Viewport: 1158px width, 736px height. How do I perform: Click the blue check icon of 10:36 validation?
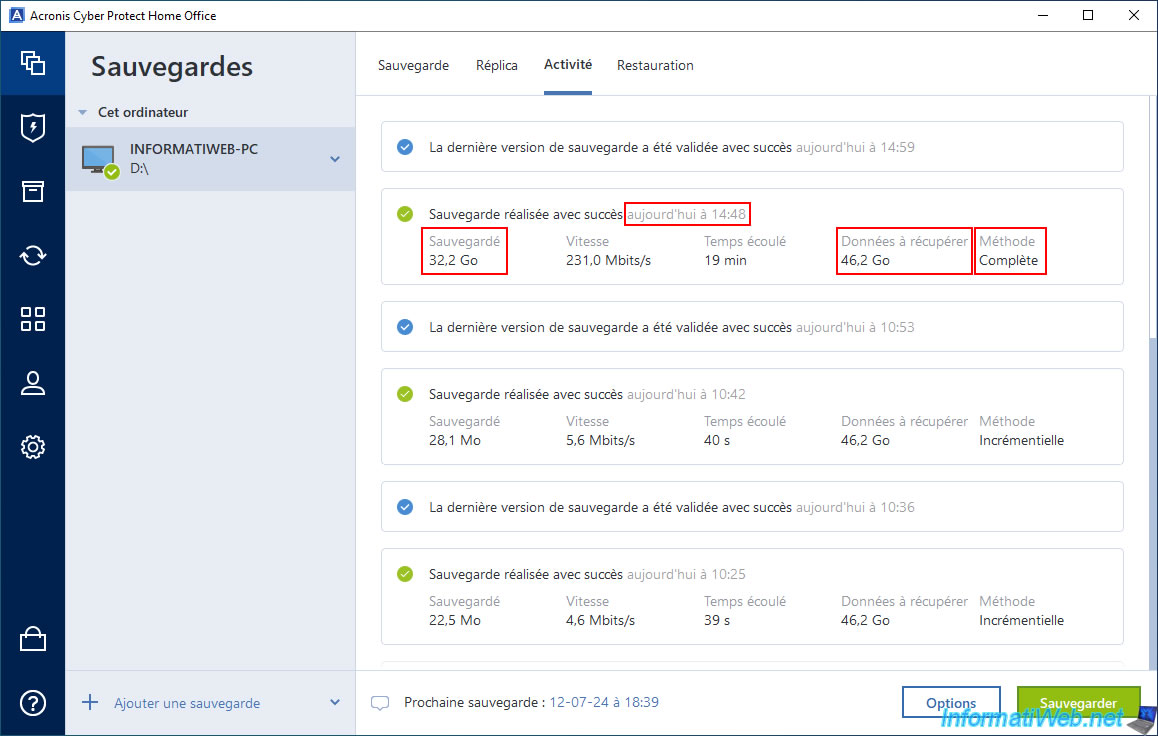(405, 507)
